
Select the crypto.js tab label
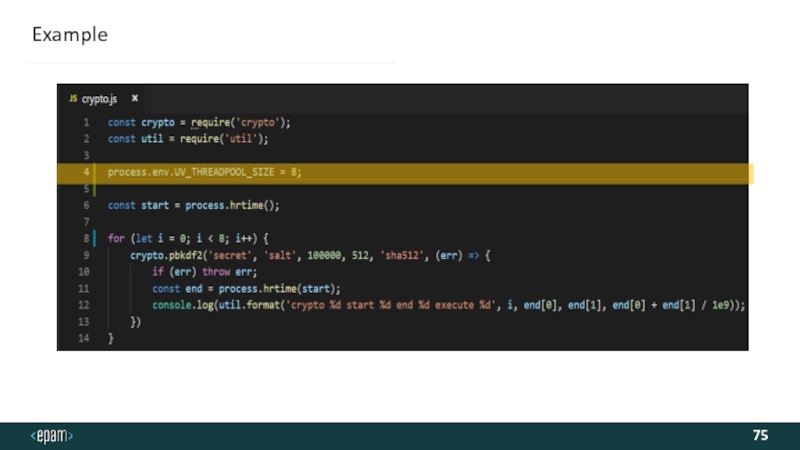(x=99, y=99)
